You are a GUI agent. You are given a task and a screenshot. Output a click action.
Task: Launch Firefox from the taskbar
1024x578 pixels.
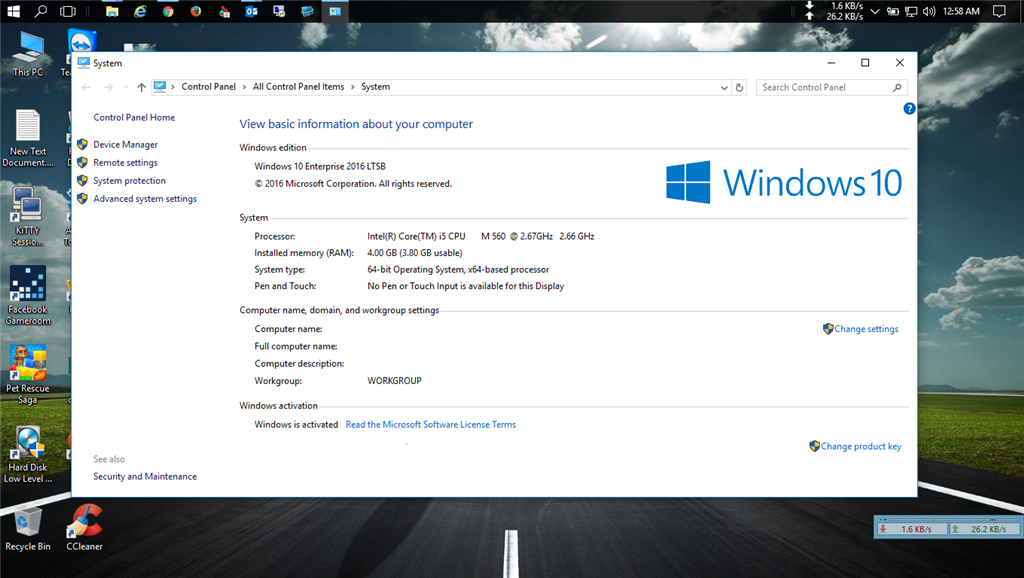tap(196, 11)
